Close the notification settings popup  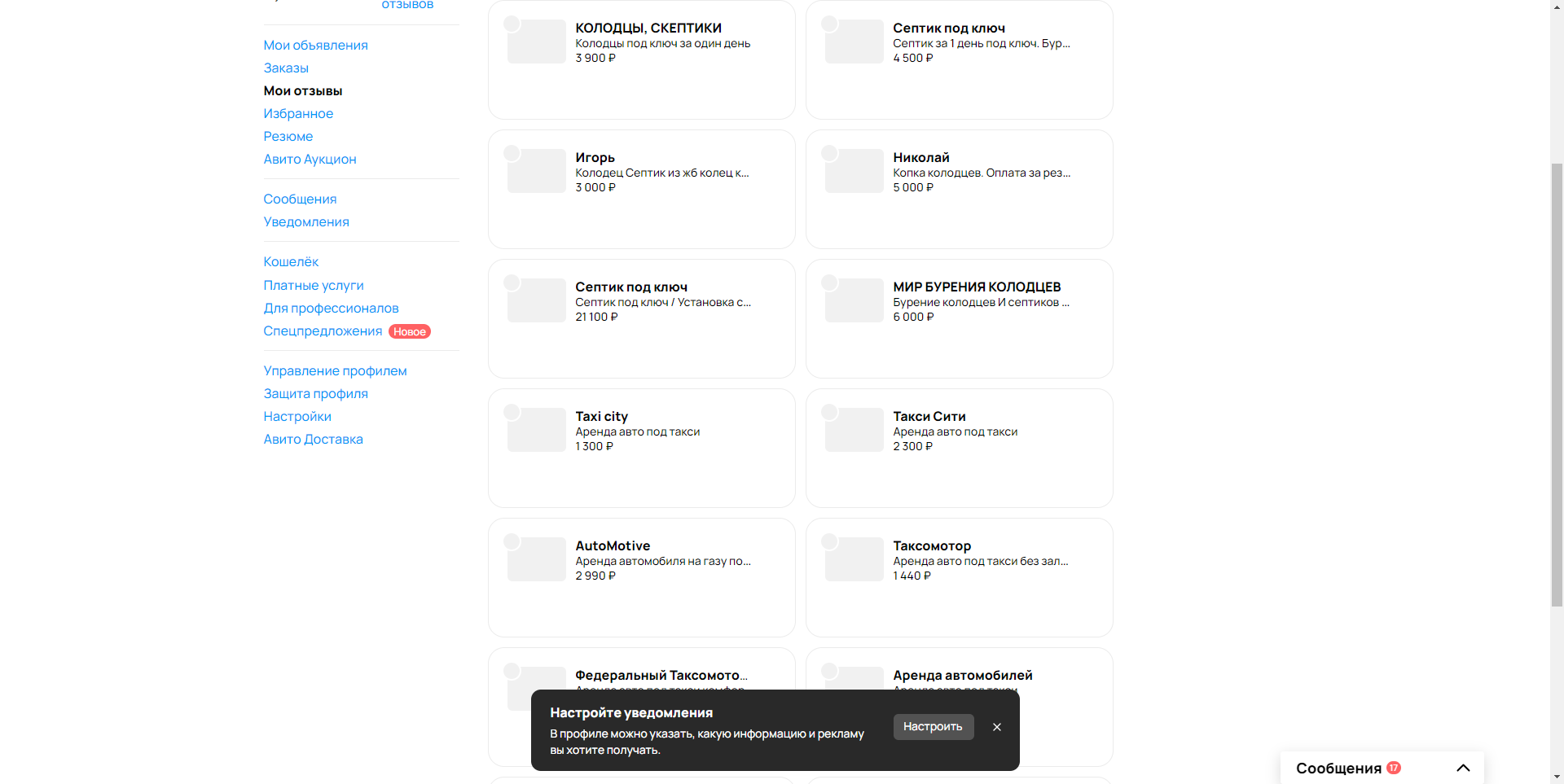(996, 727)
